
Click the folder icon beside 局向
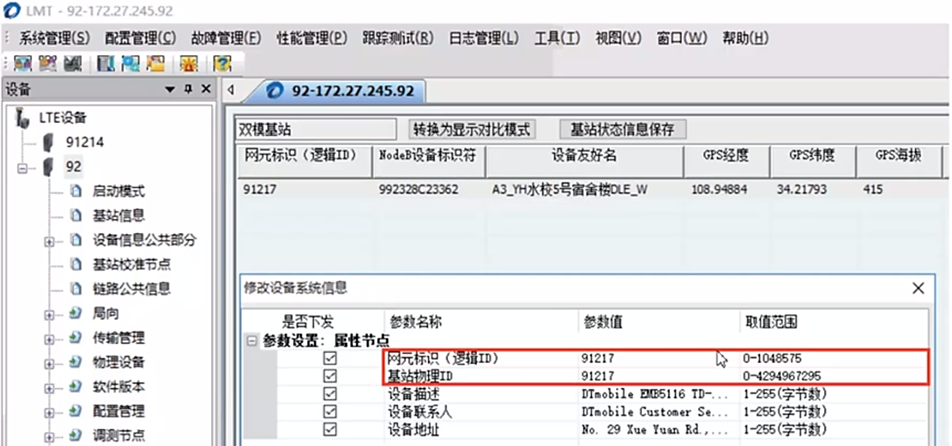coord(75,313)
